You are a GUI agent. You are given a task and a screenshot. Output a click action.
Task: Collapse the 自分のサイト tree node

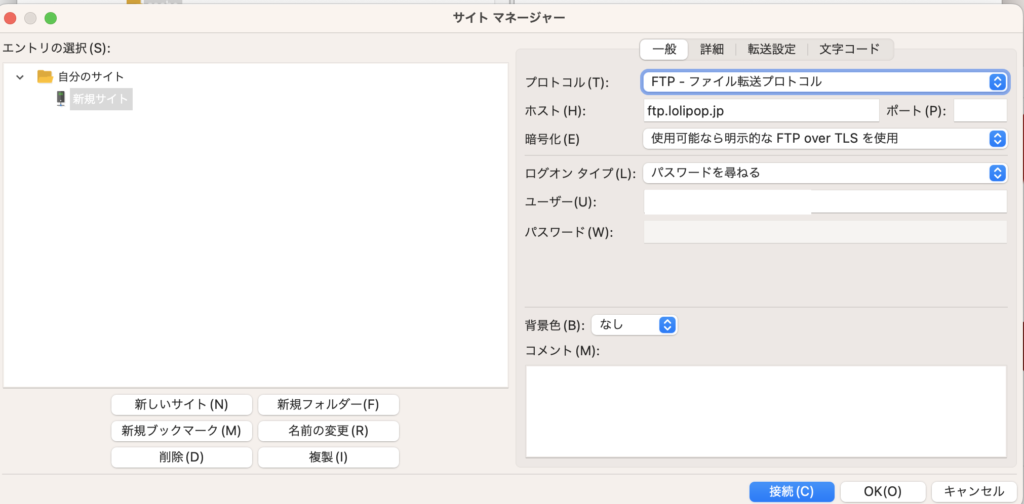[x=20, y=77]
